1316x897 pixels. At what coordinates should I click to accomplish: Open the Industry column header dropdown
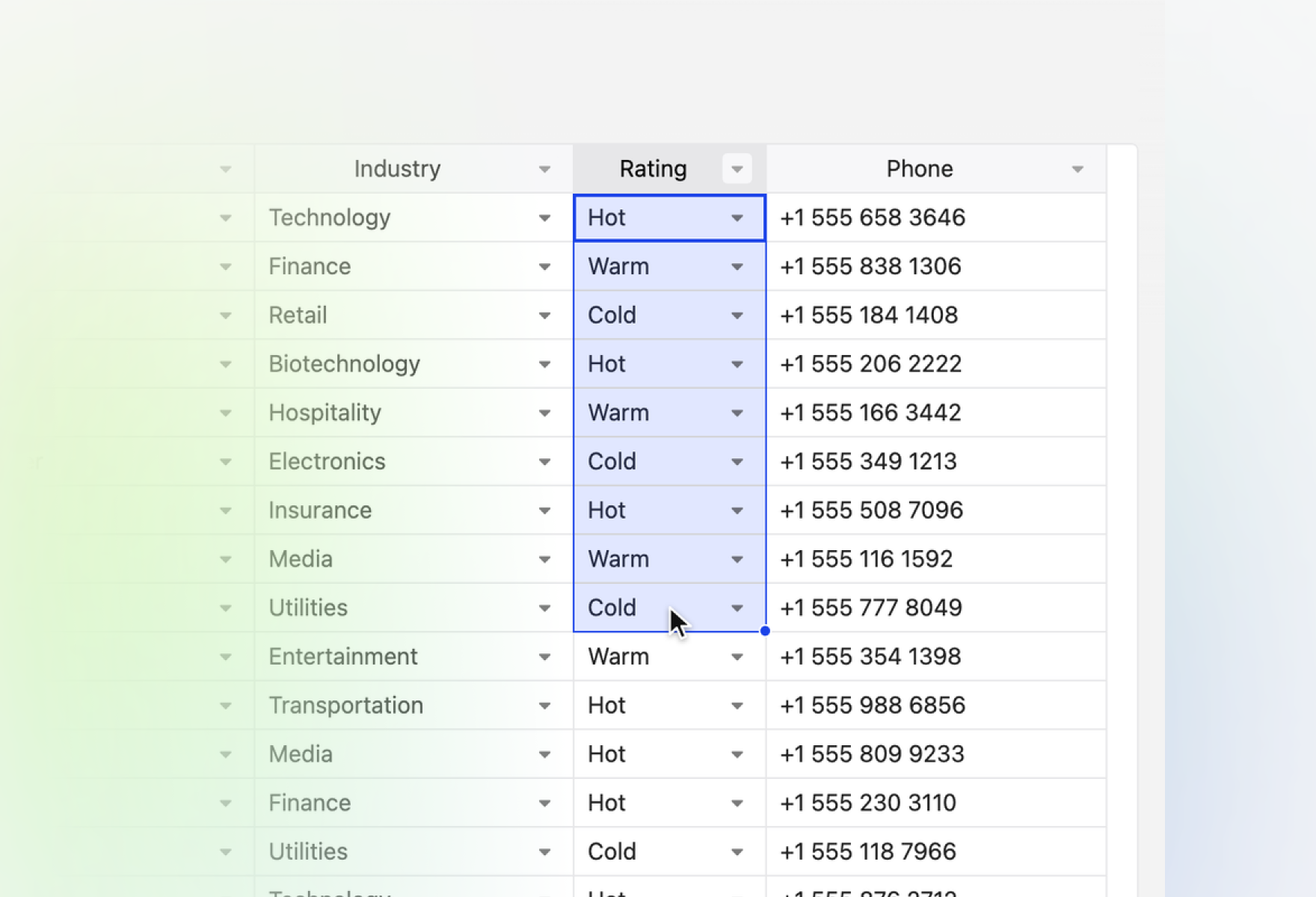[544, 169]
